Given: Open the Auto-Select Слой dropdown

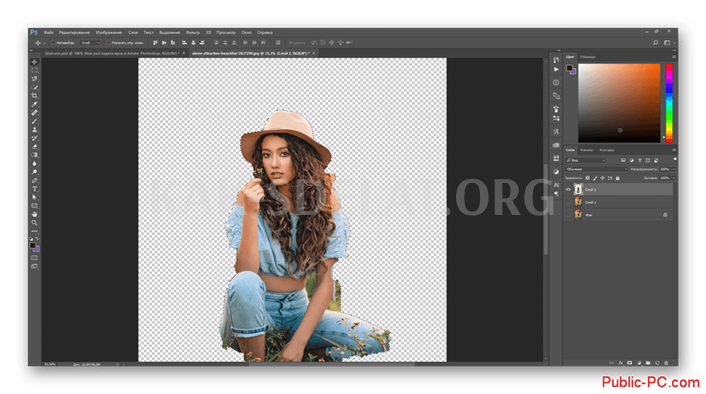Looking at the screenshot, I should [90, 43].
